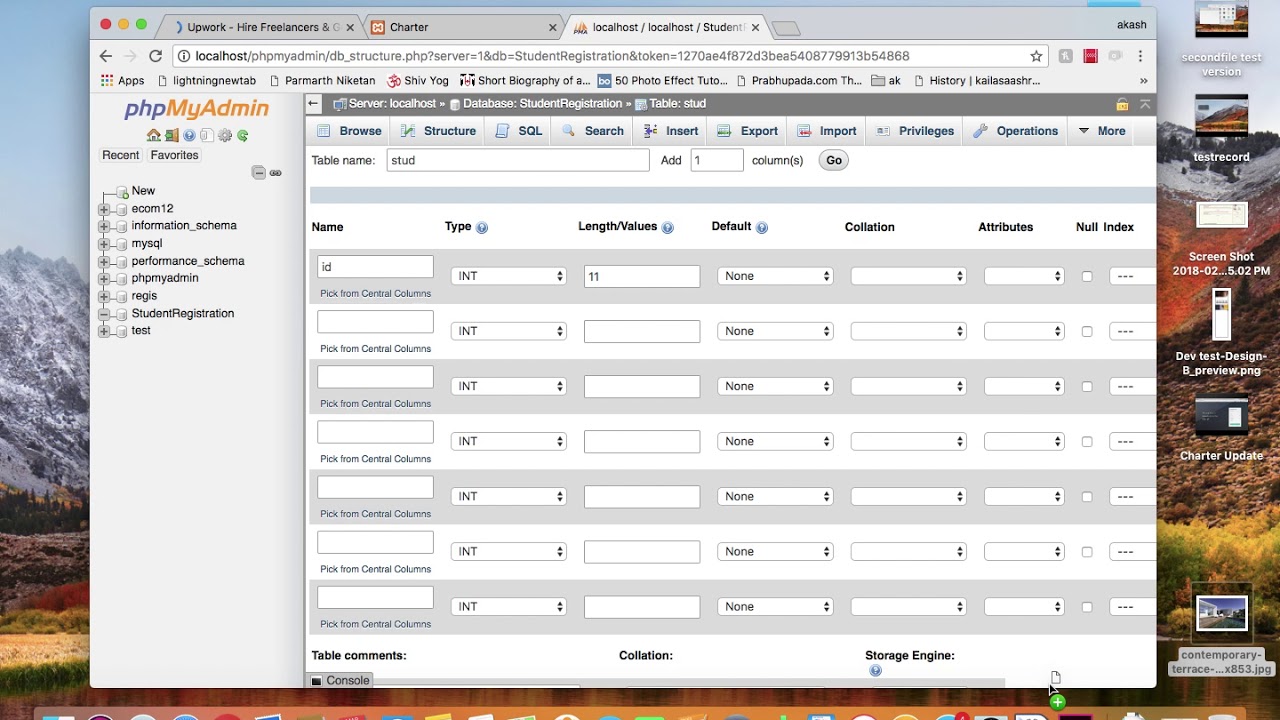This screenshot has width=1280, height=720.
Task: Click the hide navigation panel arrow
Action: click(314, 103)
